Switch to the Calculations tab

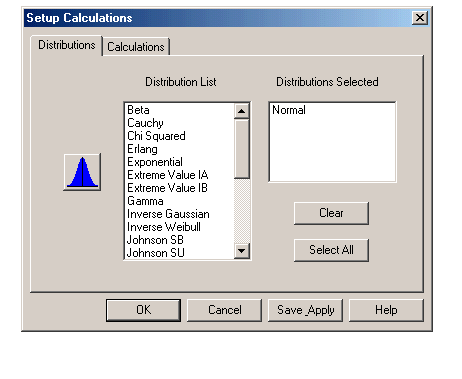pyautogui.click(x=136, y=47)
